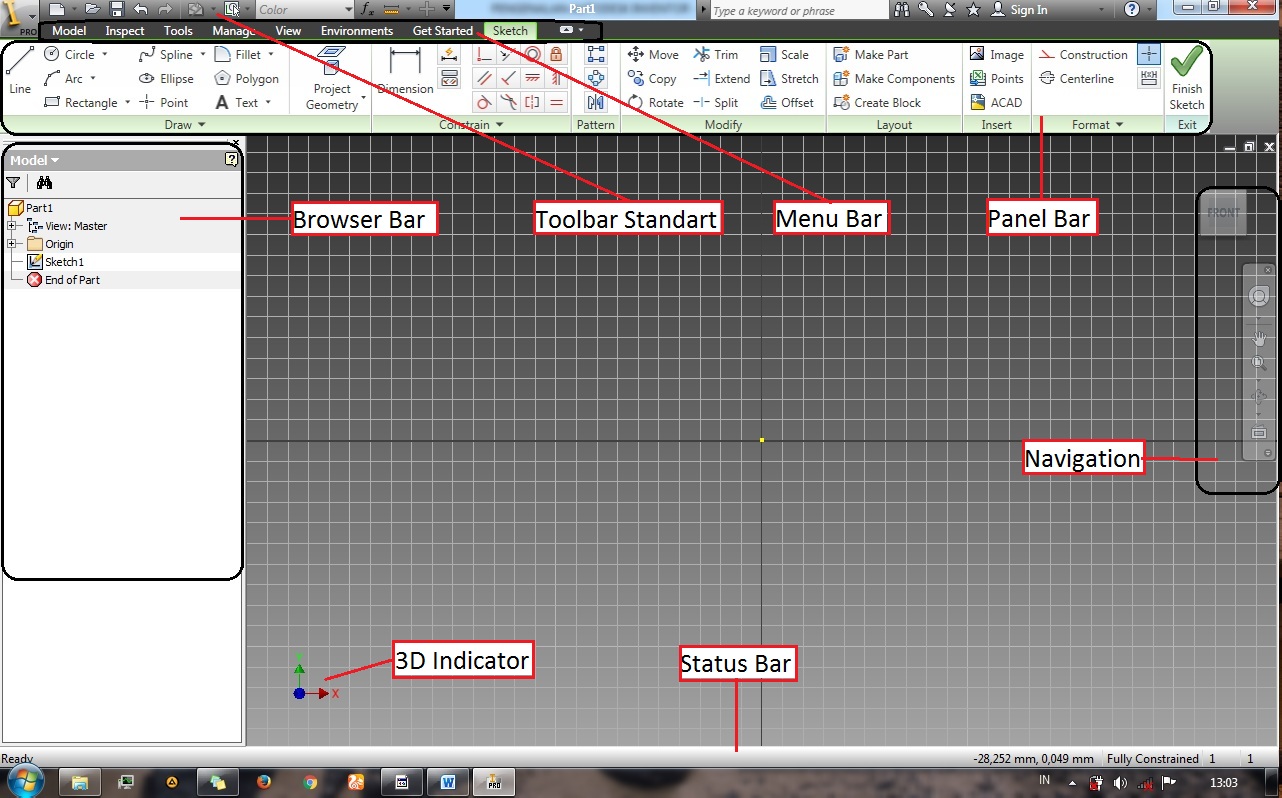Switch to the Sketch ribbon tab
1282x798 pixels.
point(509,30)
